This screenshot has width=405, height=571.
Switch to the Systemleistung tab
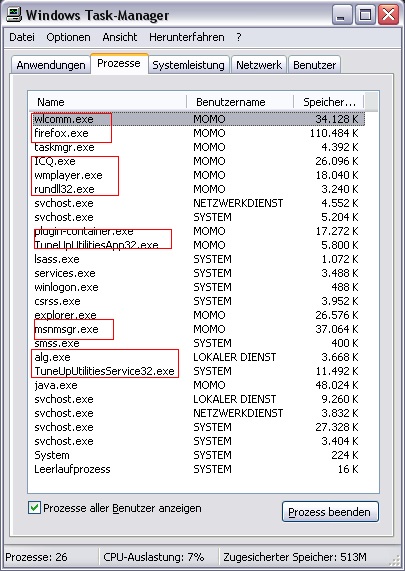(x=188, y=65)
